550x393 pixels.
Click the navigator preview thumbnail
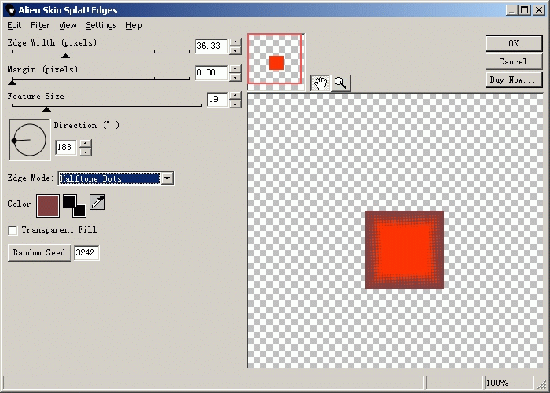coord(275,59)
